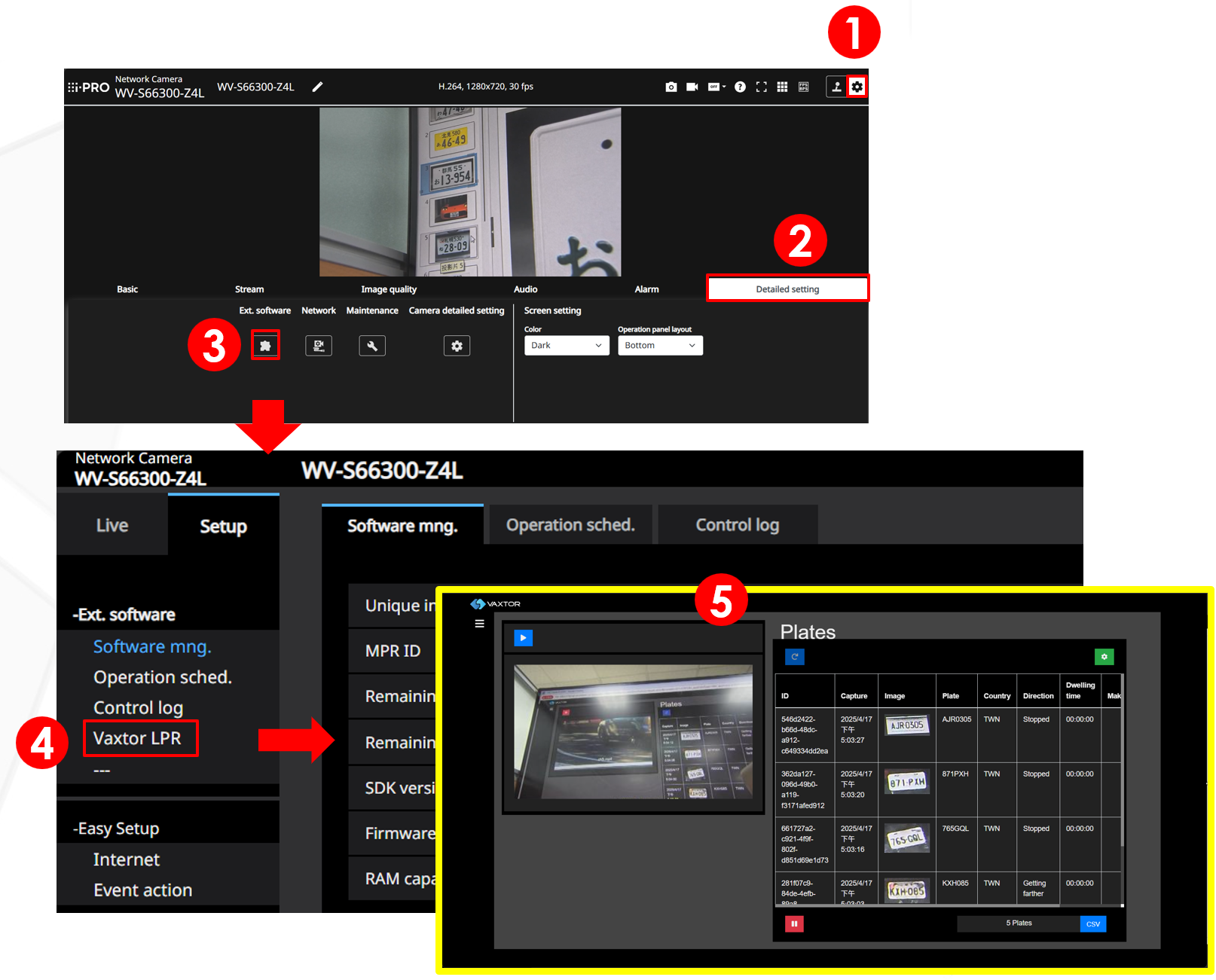The width and height of the screenshot is (1216, 980).
Task: Open Ext. software puzzle-piece icon
Action: pyautogui.click(x=265, y=346)
